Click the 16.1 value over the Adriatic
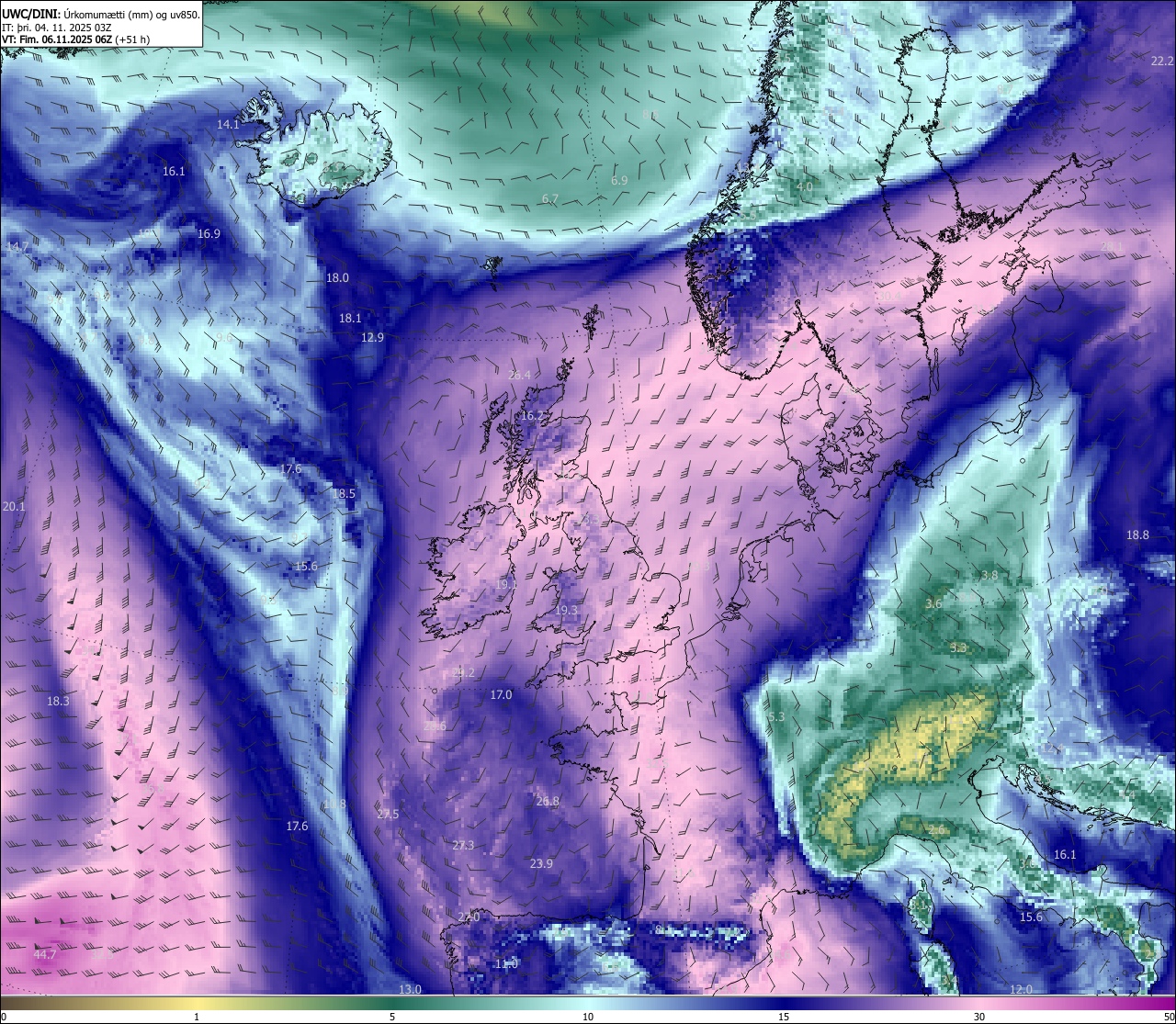Viewport: 1176px width, 1024px height. pos(1064,854)
